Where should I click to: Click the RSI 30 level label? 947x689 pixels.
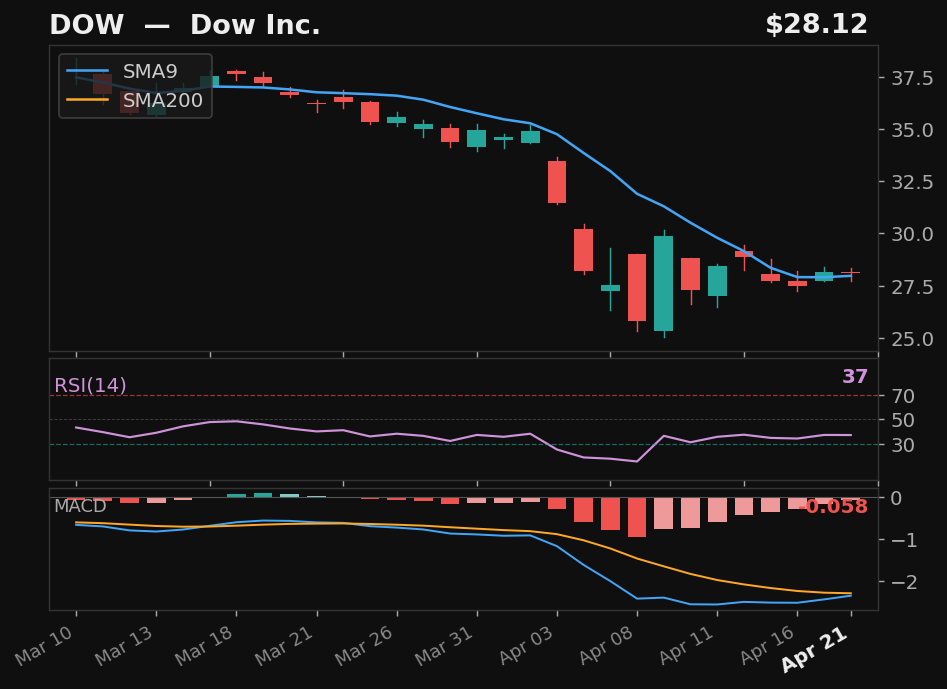[904, 445]
